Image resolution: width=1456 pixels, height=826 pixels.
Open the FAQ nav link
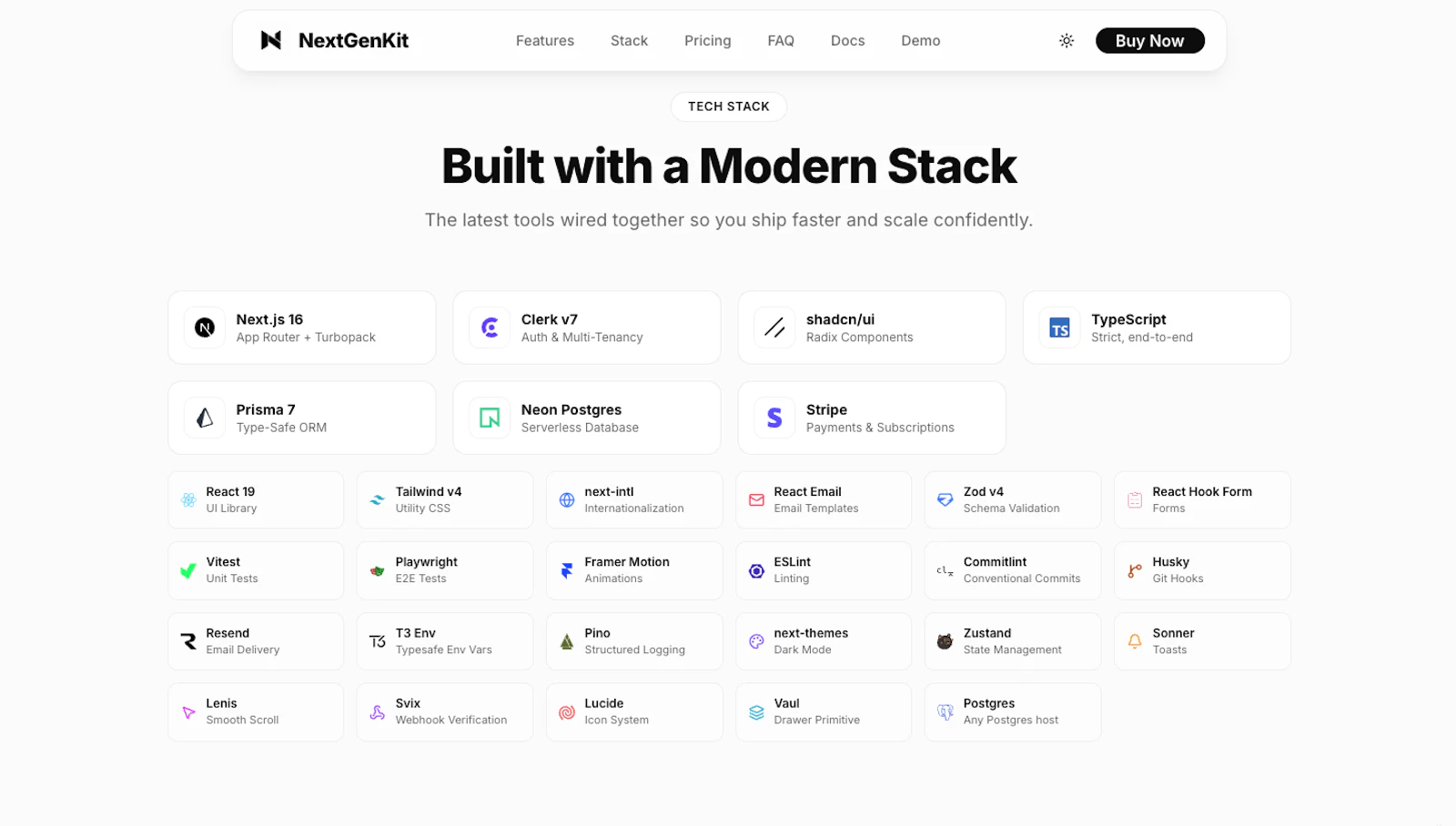781,40
